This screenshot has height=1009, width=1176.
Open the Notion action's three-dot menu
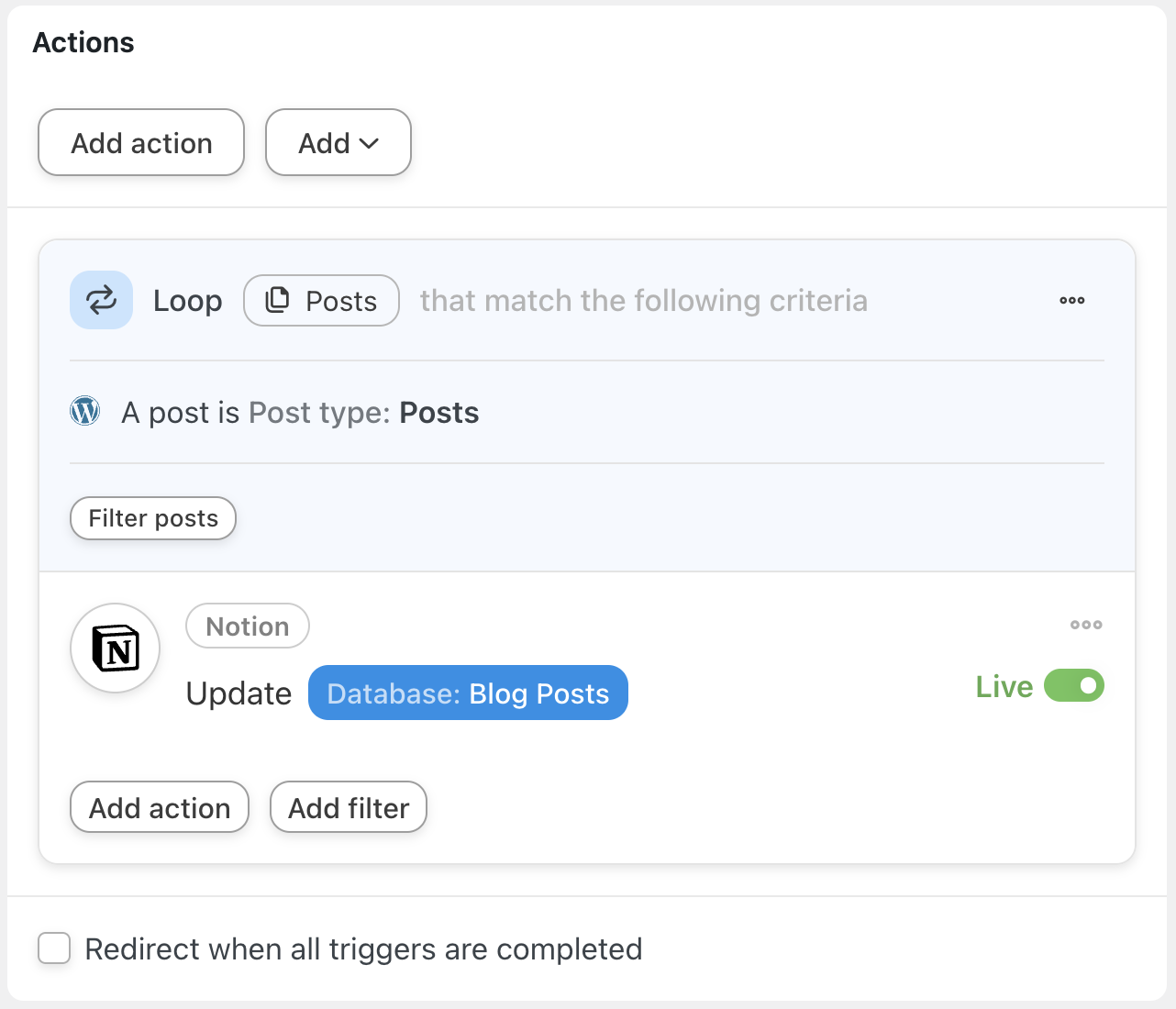pos(1086,625)
